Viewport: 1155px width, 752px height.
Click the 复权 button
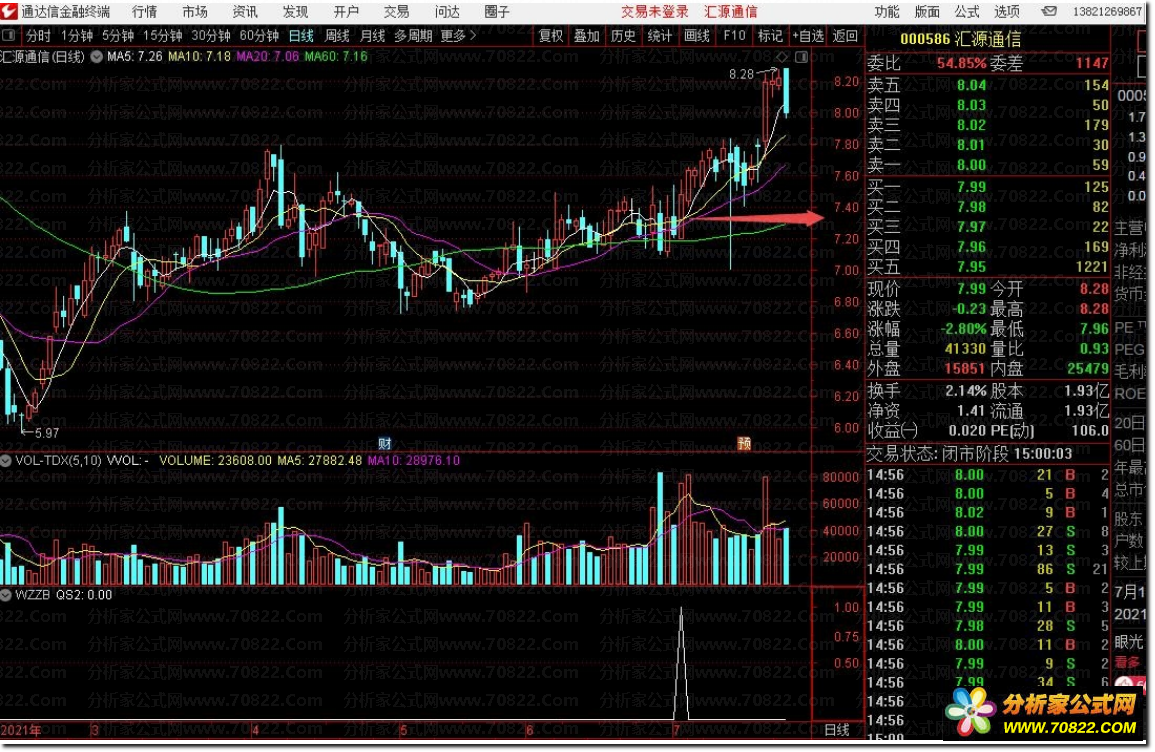click(x=551, y=35)
